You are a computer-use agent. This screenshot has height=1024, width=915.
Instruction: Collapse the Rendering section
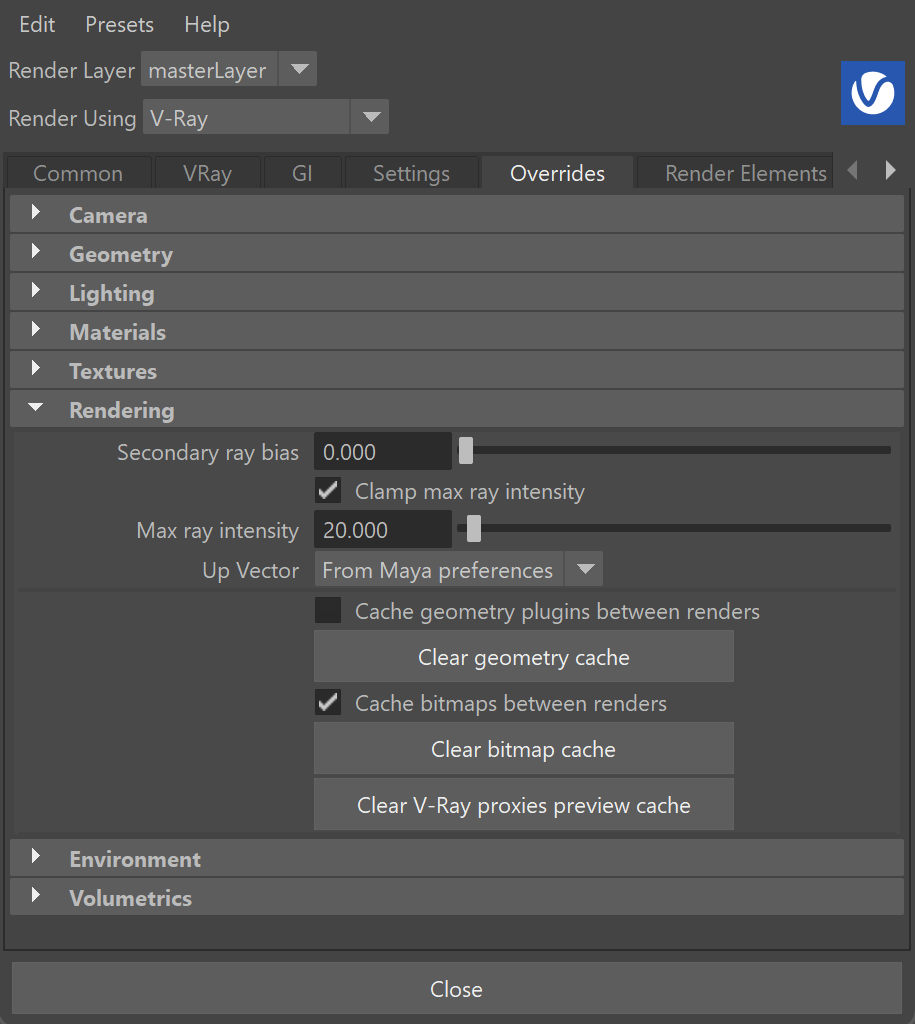[x=457, y=409]
